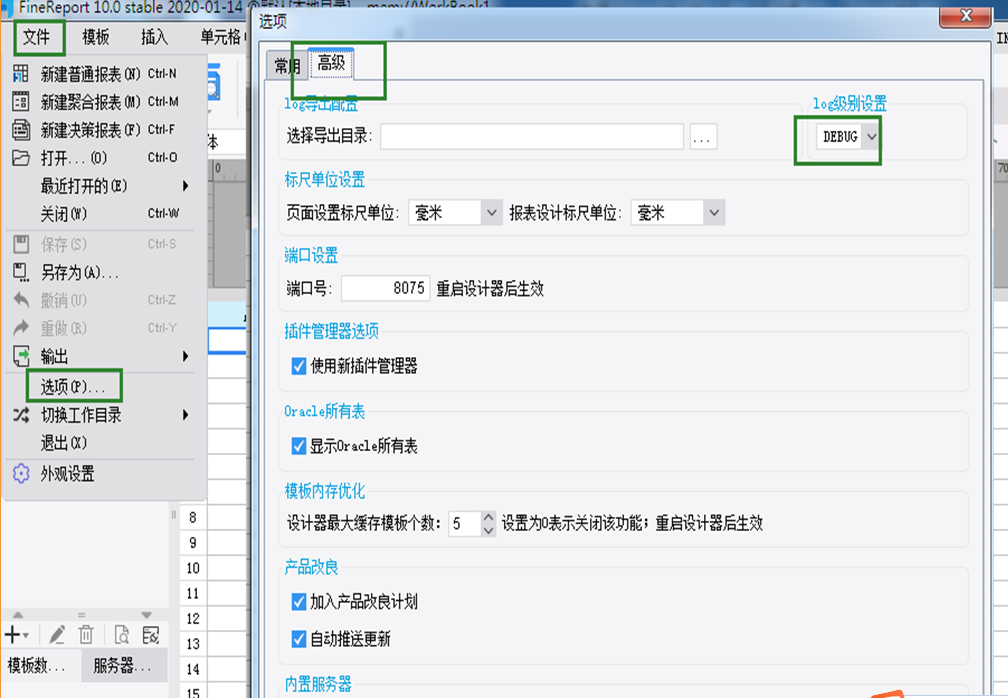Click the 重启设计器后生效 text beside port
The width and height of the screenshot is (1008, 698).
click(x=490, y=289)
